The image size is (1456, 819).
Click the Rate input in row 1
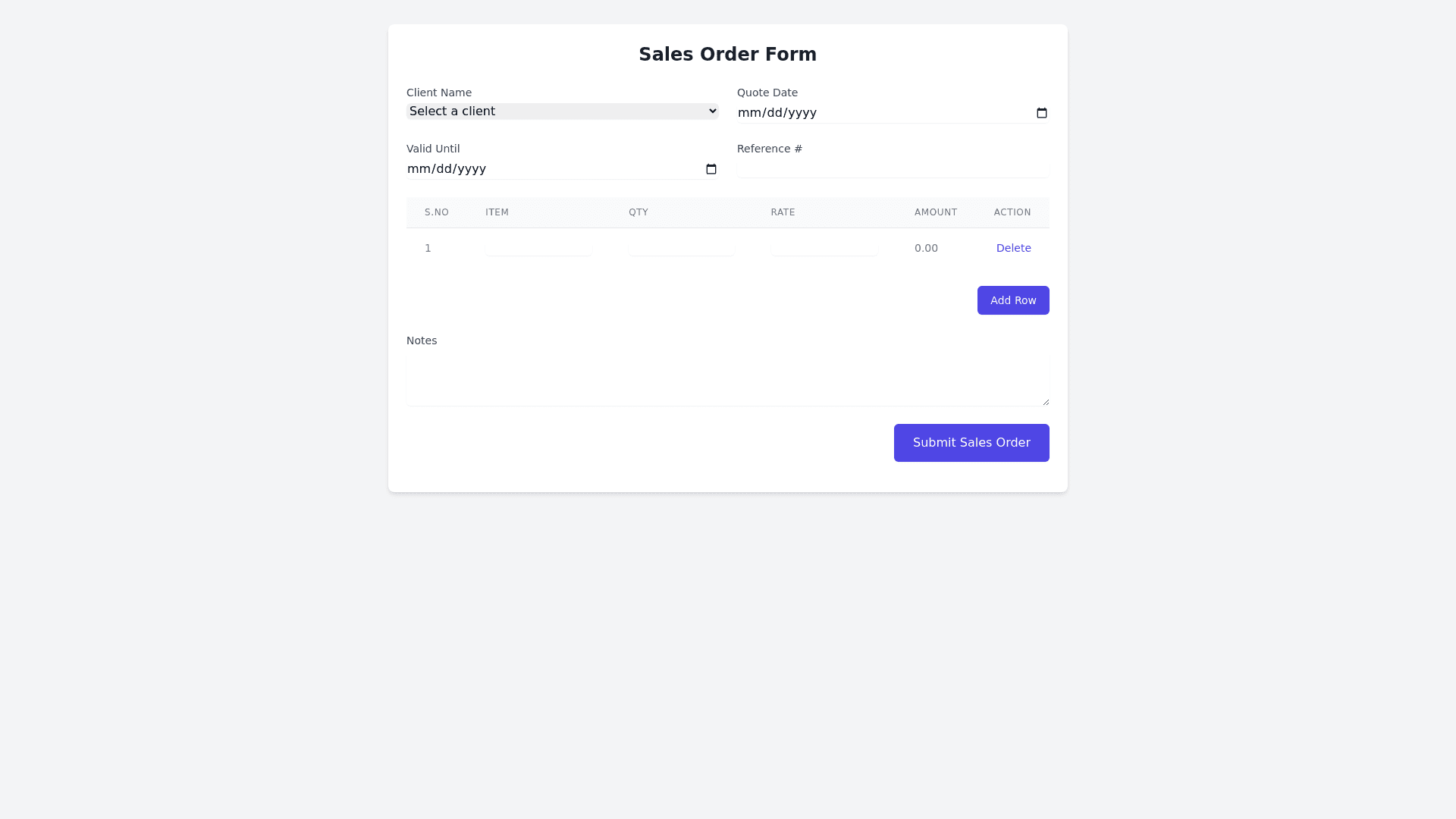click(824, 248)
